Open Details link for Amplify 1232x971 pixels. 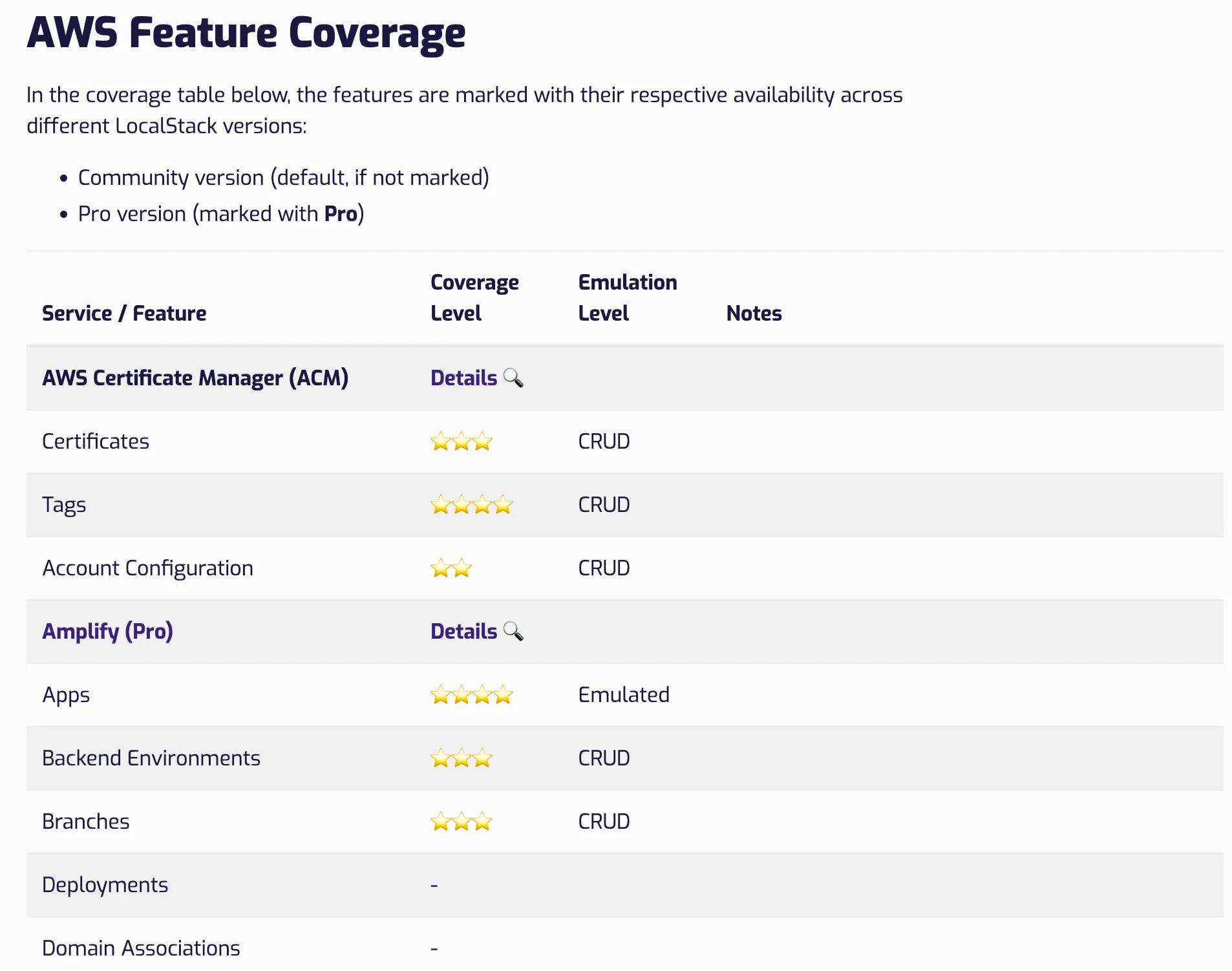click(463, 631)
